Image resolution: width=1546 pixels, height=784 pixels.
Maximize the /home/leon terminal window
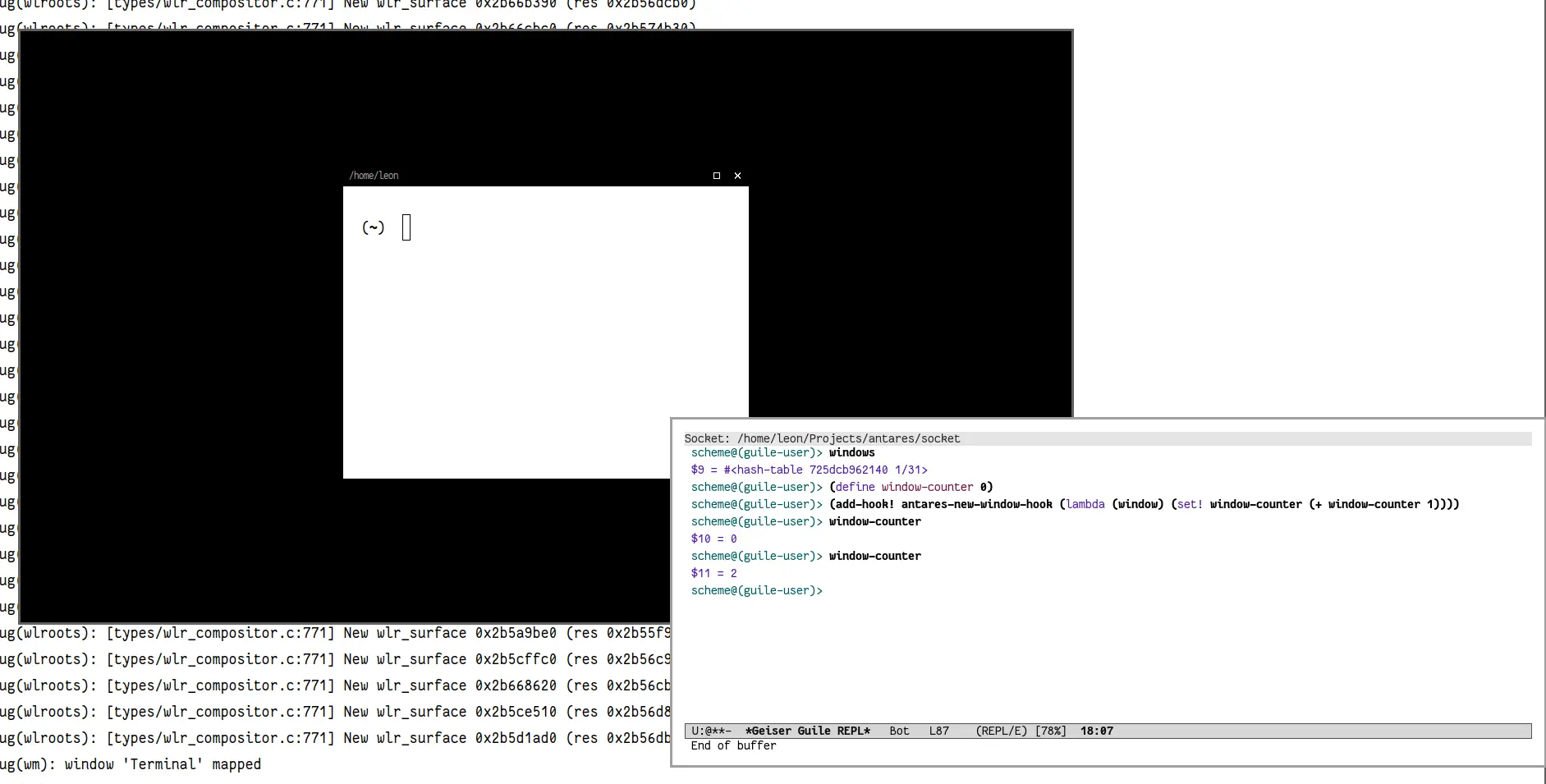(717, 176)
